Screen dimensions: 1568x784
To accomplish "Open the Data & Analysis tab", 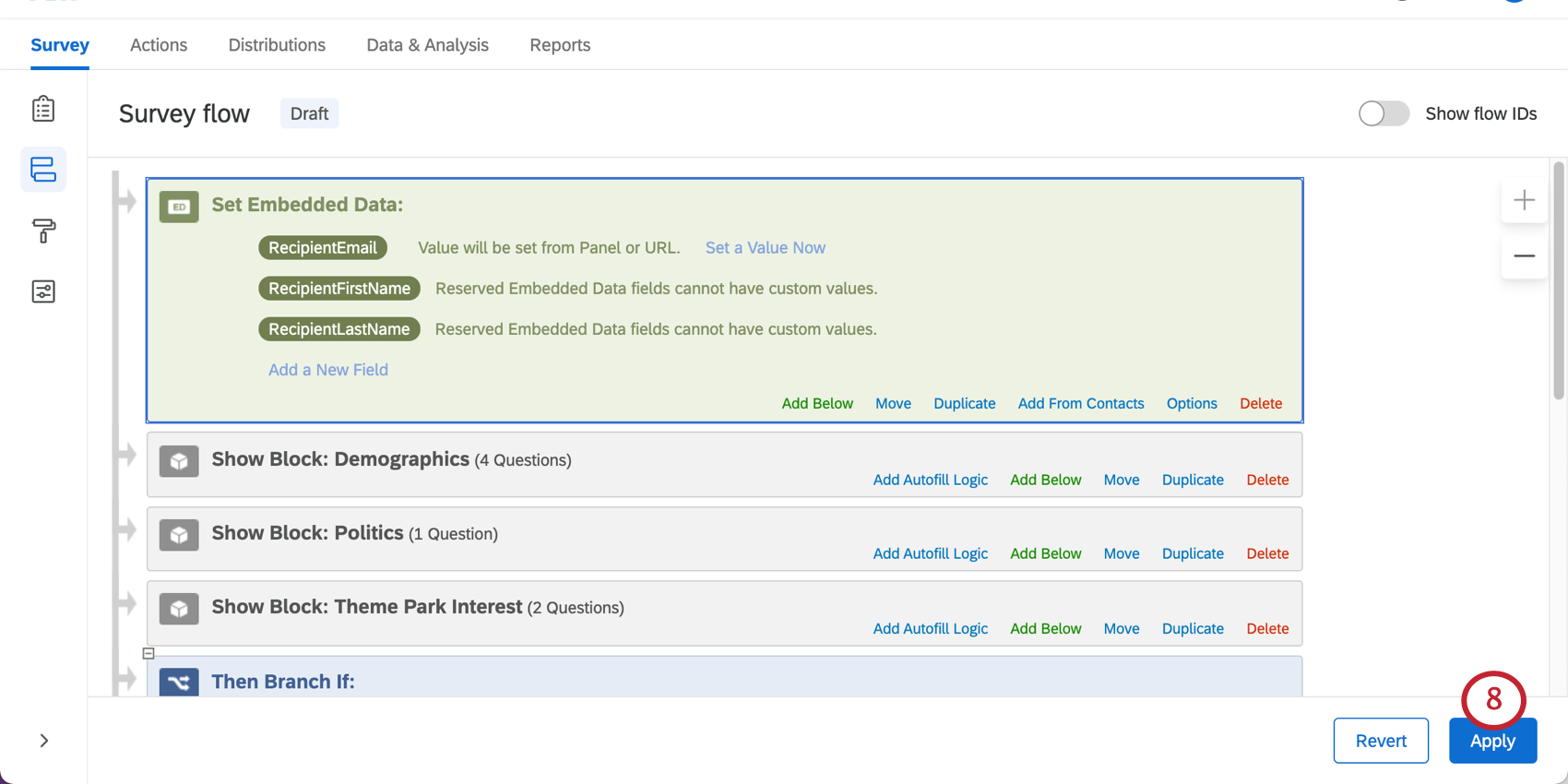I will (x=427, y=45).
